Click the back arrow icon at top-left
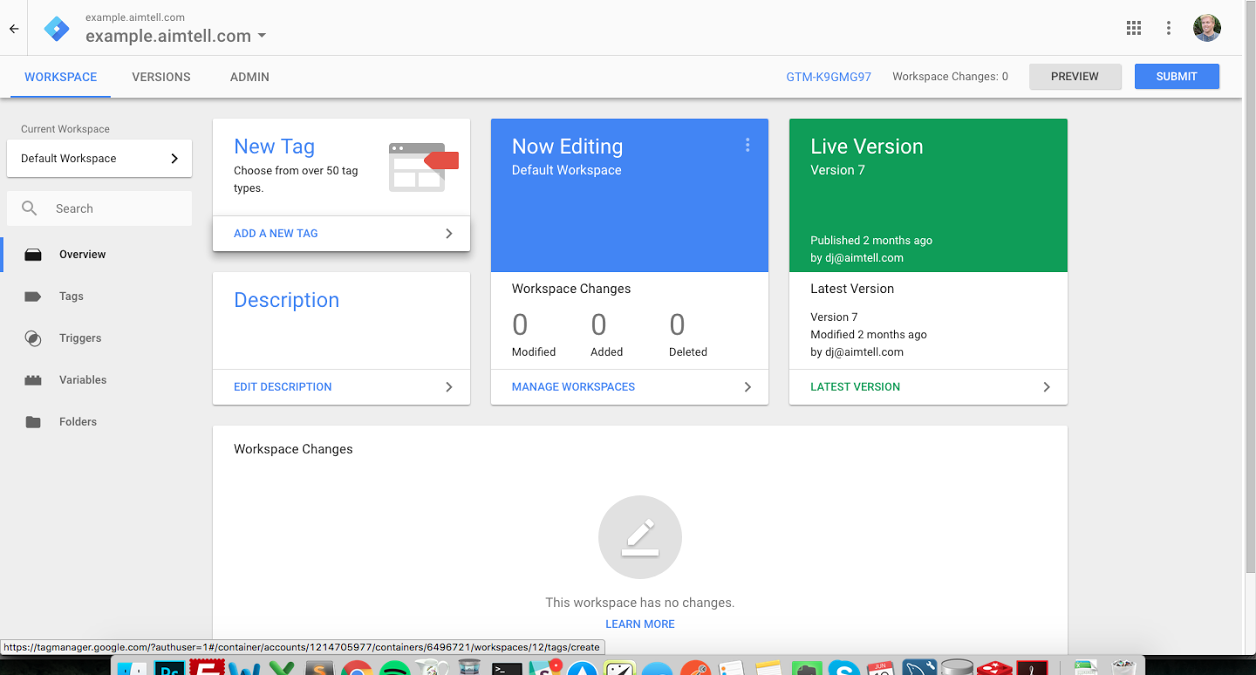The height and width of the screenshot is (675, 1256). pos(14,29)
